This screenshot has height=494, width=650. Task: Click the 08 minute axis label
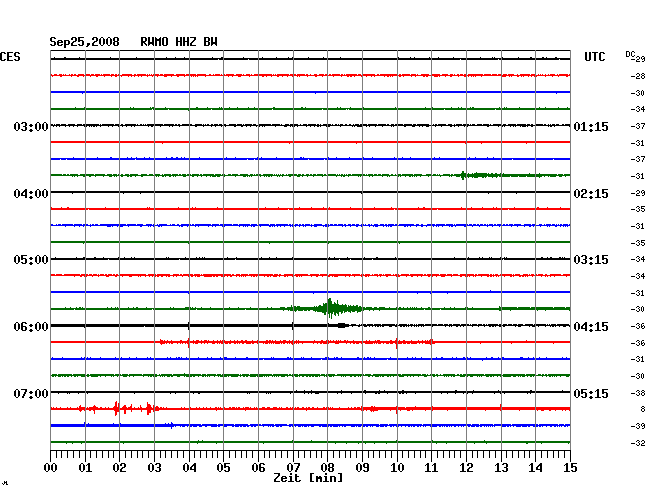(x=327, y=468)
